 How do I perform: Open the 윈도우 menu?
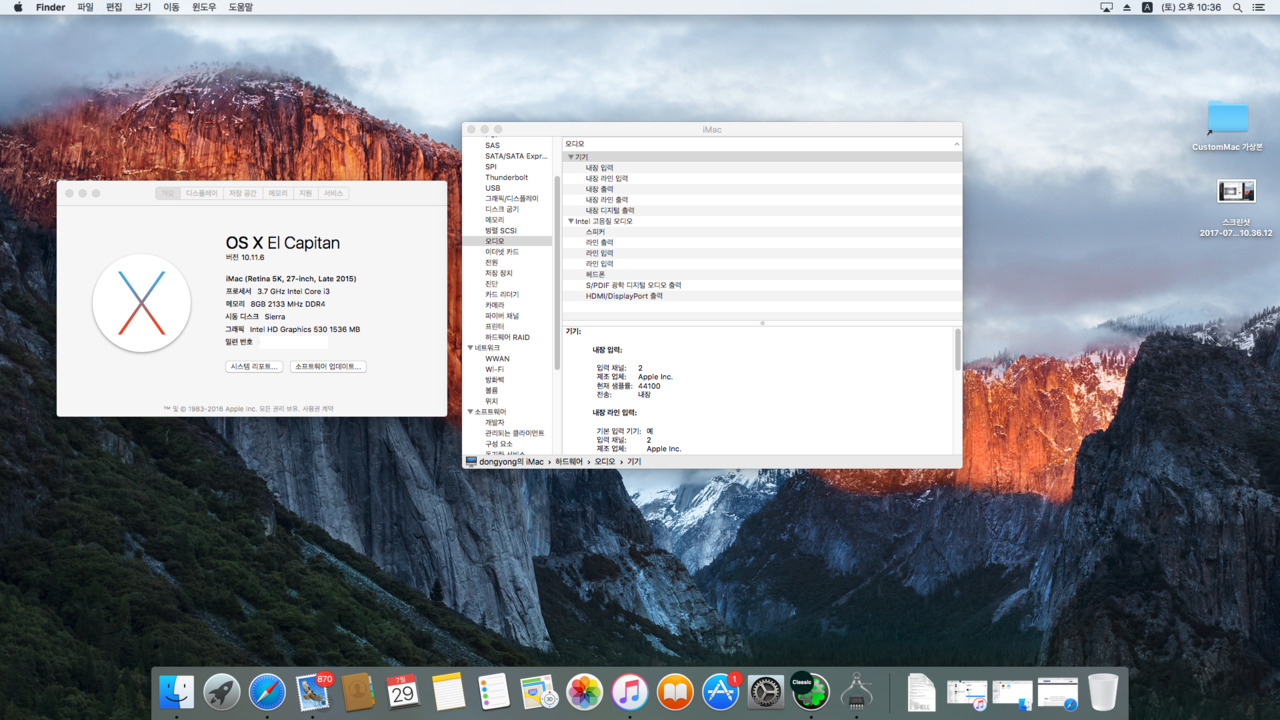coord(204,7)
